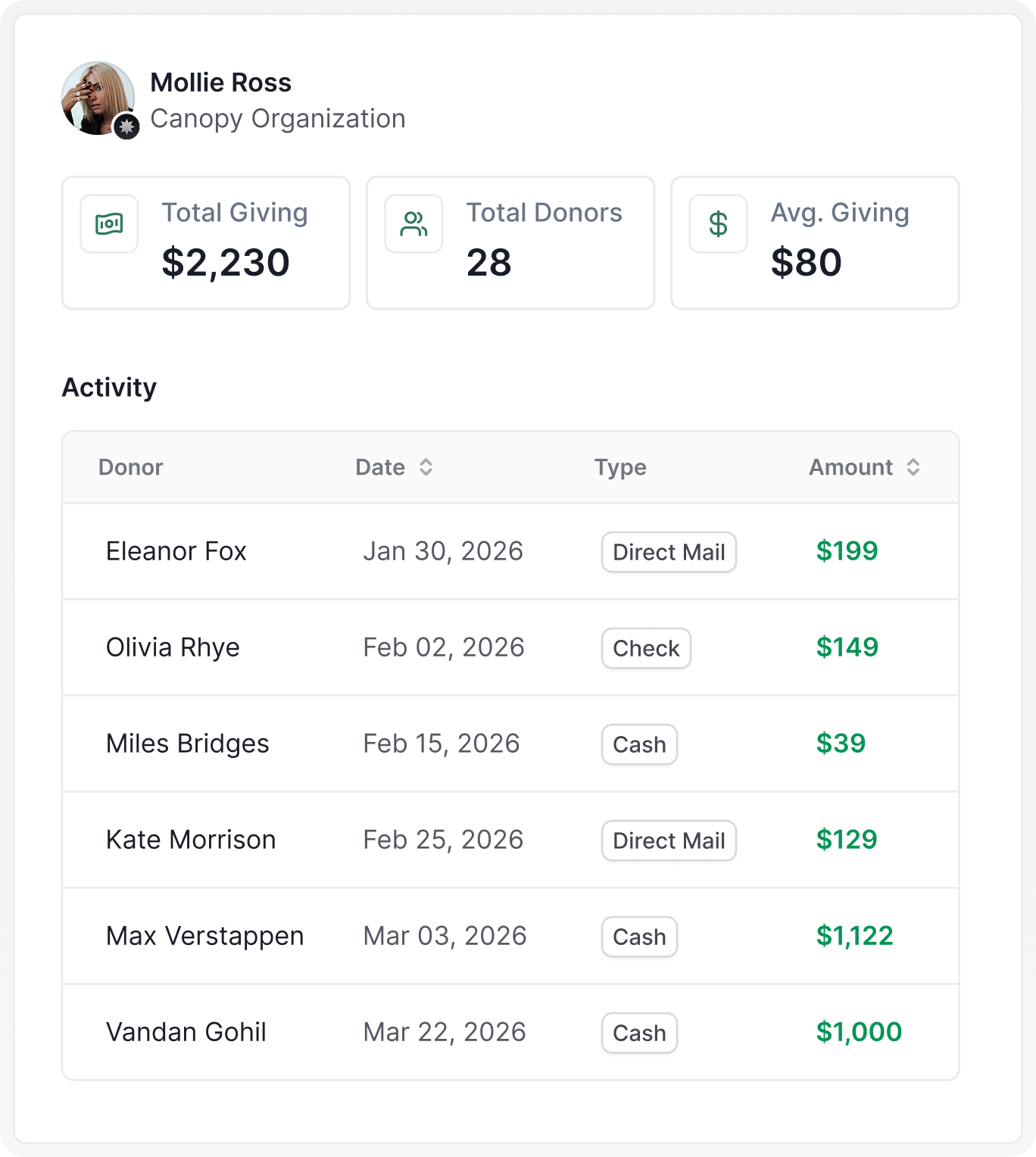The image size is (1036, 1157).
Task: Sort the table by Date column arrows
Action: (x=426, y=467)
